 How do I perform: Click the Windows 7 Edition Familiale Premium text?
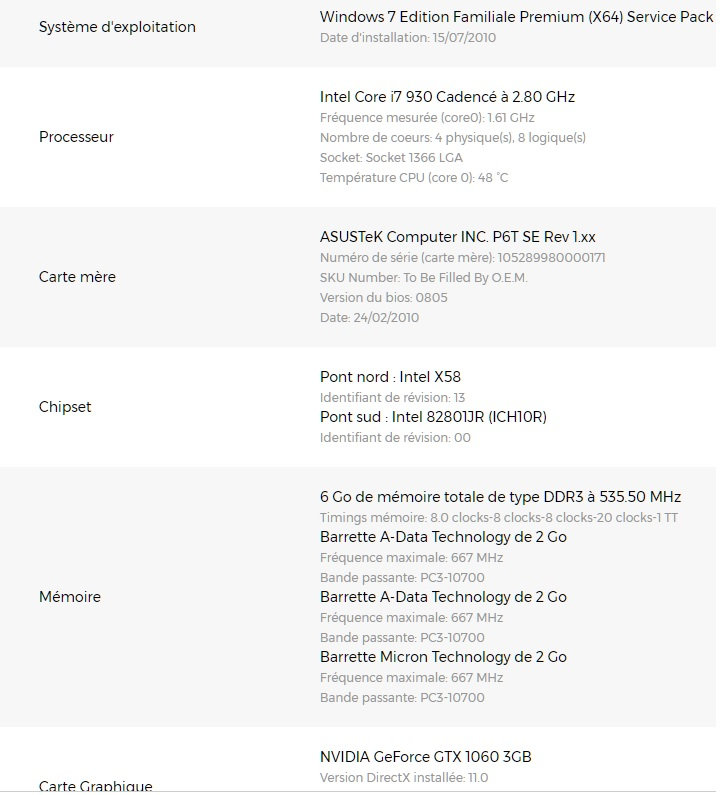click(x=515, y=17)
